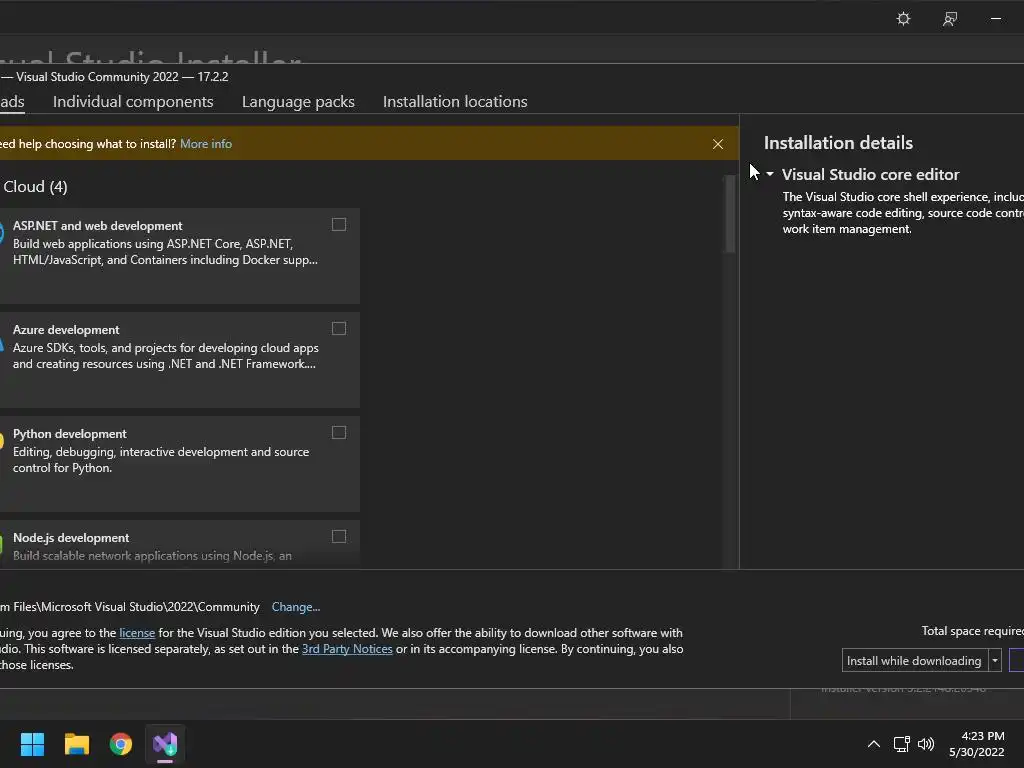Check ASP.NET and web development workload

point(339,225)
